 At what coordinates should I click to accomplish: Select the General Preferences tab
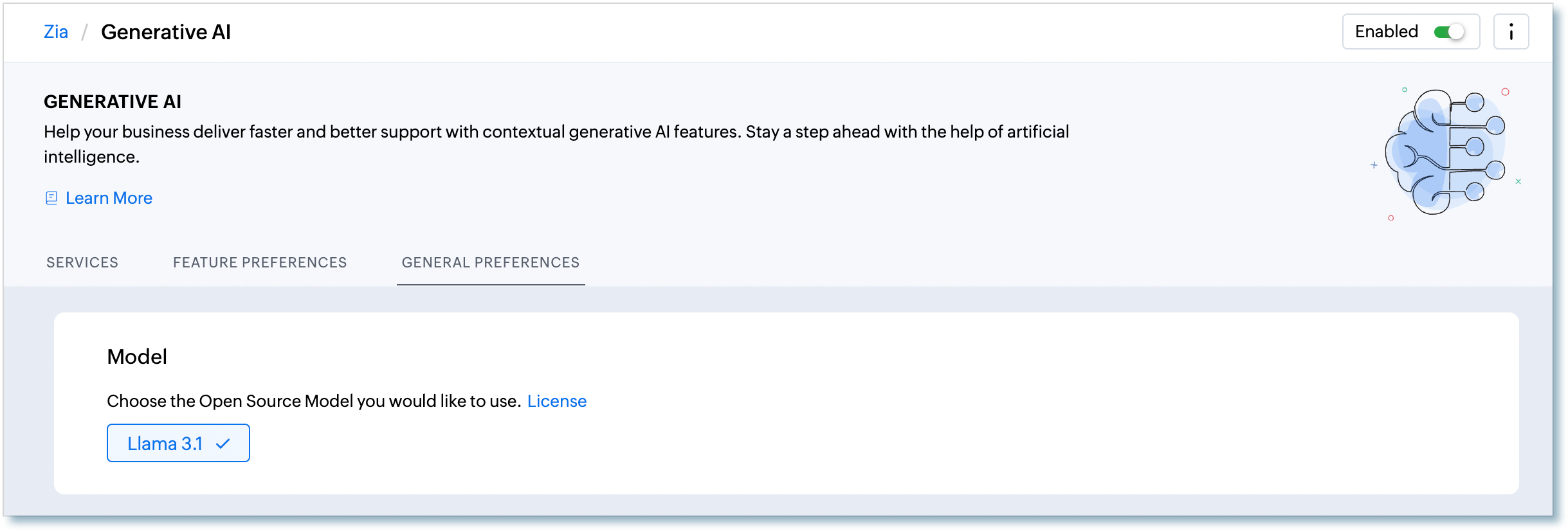491,262
